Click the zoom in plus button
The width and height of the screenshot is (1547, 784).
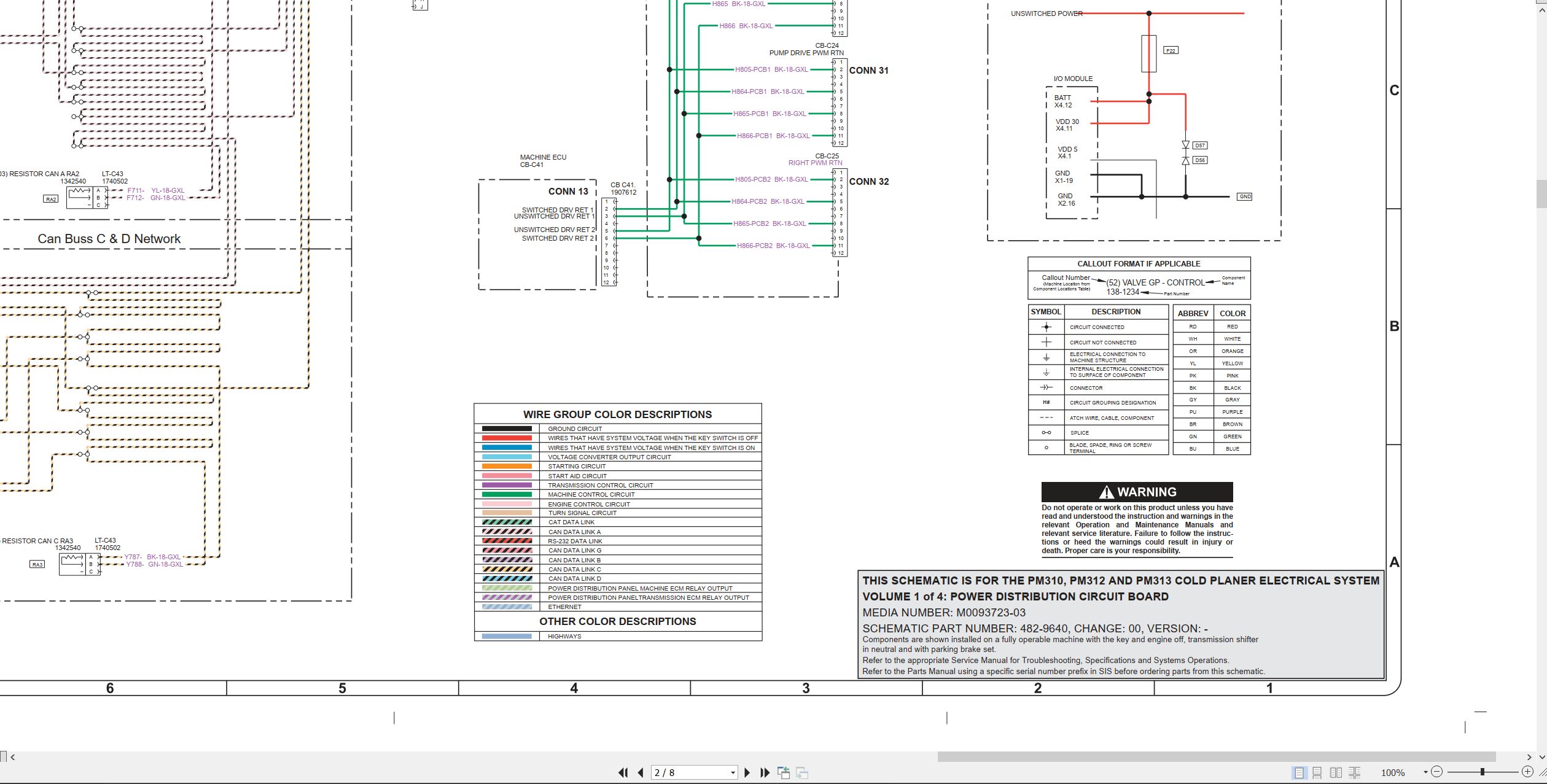(1527, 772)
